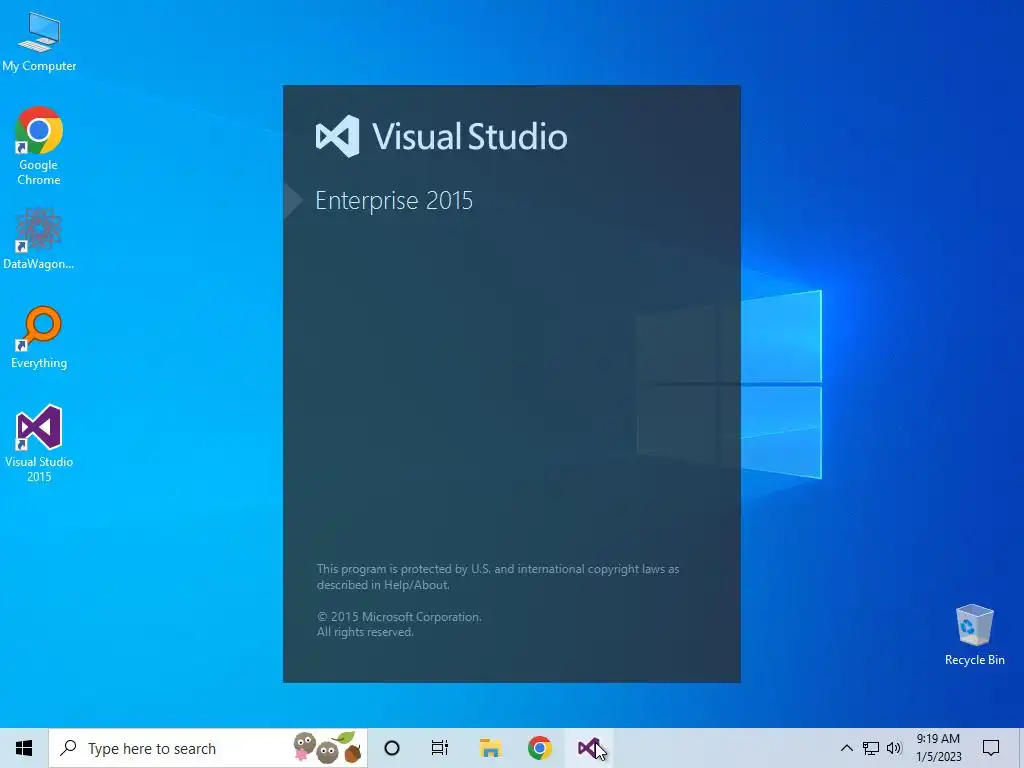
Task: Open Cortana circle button in taskbar
Action: pyautogui.click(x=392, y=748)
